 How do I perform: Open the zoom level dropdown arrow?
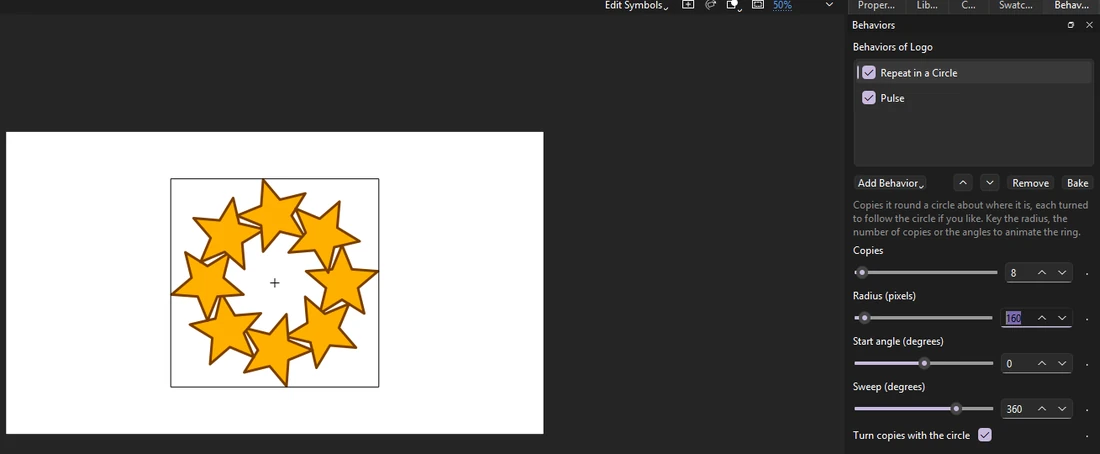point(829,5)
